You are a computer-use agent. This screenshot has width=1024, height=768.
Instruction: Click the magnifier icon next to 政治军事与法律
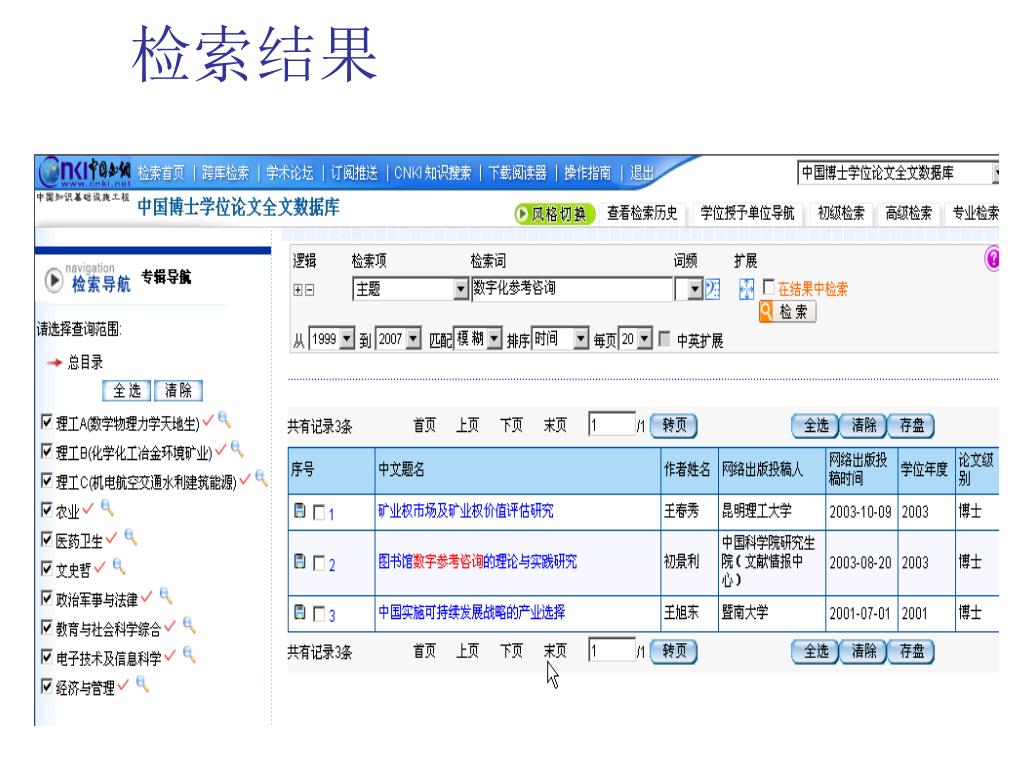[166, 595]
